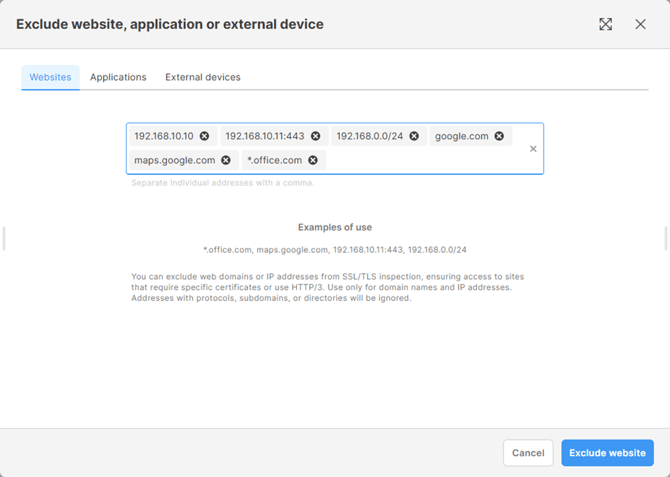Close the exclusion dialog
Image resolution: width=670 pixels, height=477 pixels.
pyautogui.click(x=641, y=24)
